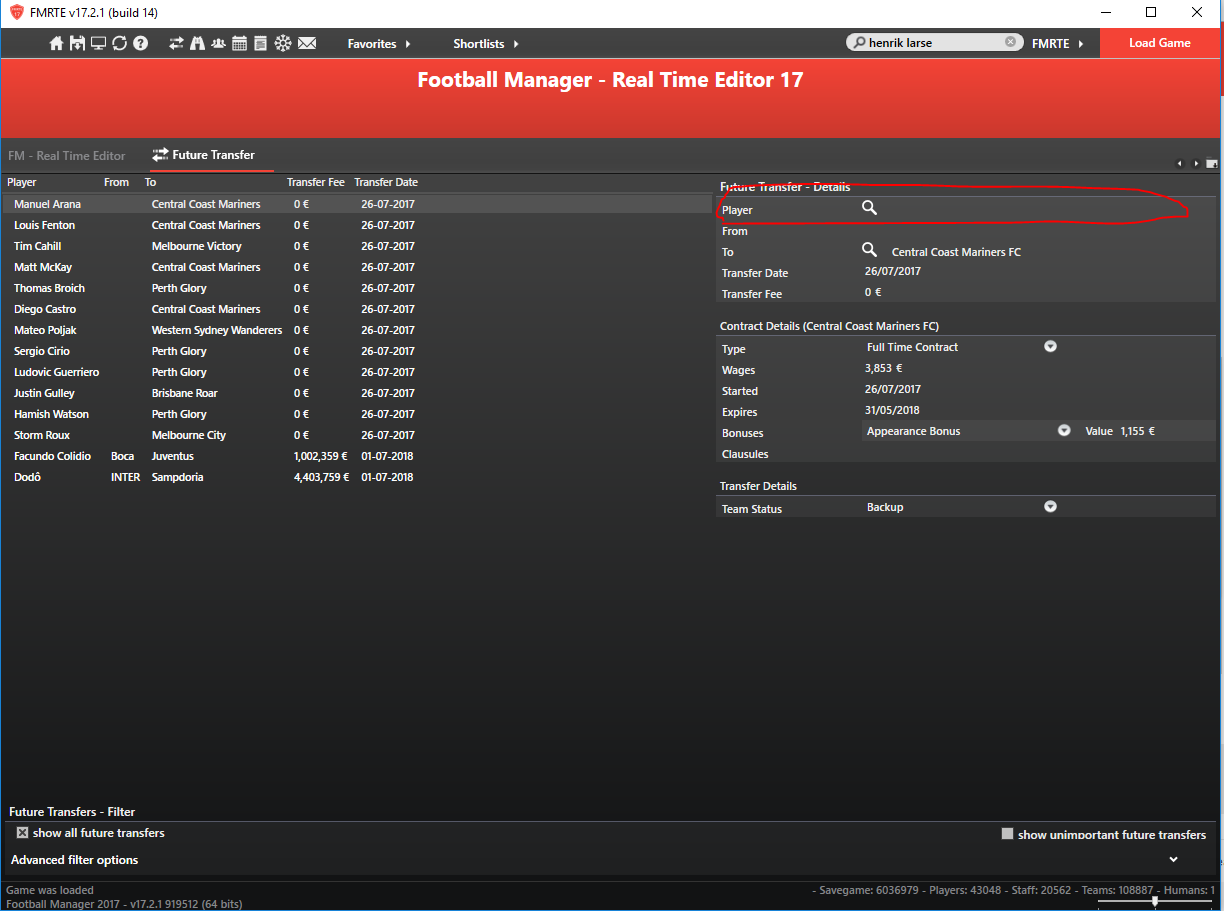Click the binoculars scout icon
This screenshot has height=911, width=1224.
(x=197, y=44)
